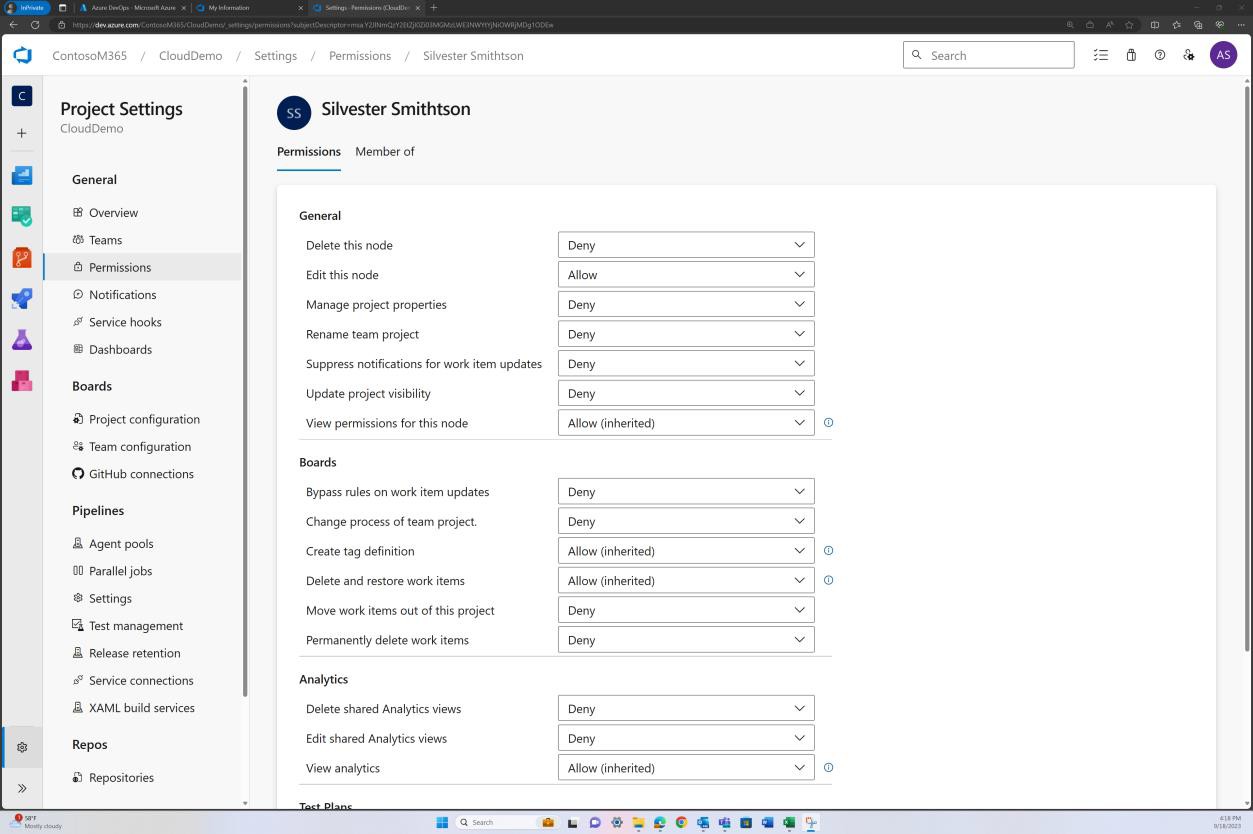This screenshot has height=834, width=1253.
Task: Open Help via the question mark icon
Action: pyautogui.click(x=1159, y=55)
